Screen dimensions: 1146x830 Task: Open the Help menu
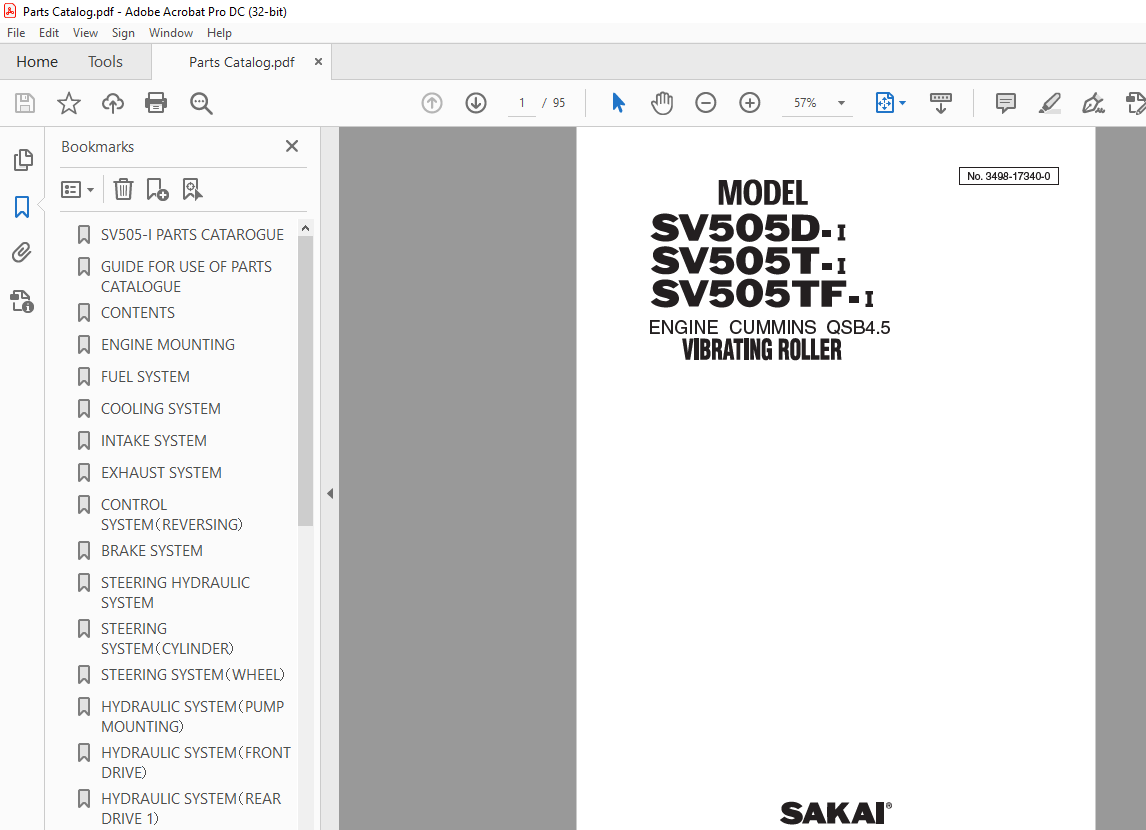(x=219, y=33)
